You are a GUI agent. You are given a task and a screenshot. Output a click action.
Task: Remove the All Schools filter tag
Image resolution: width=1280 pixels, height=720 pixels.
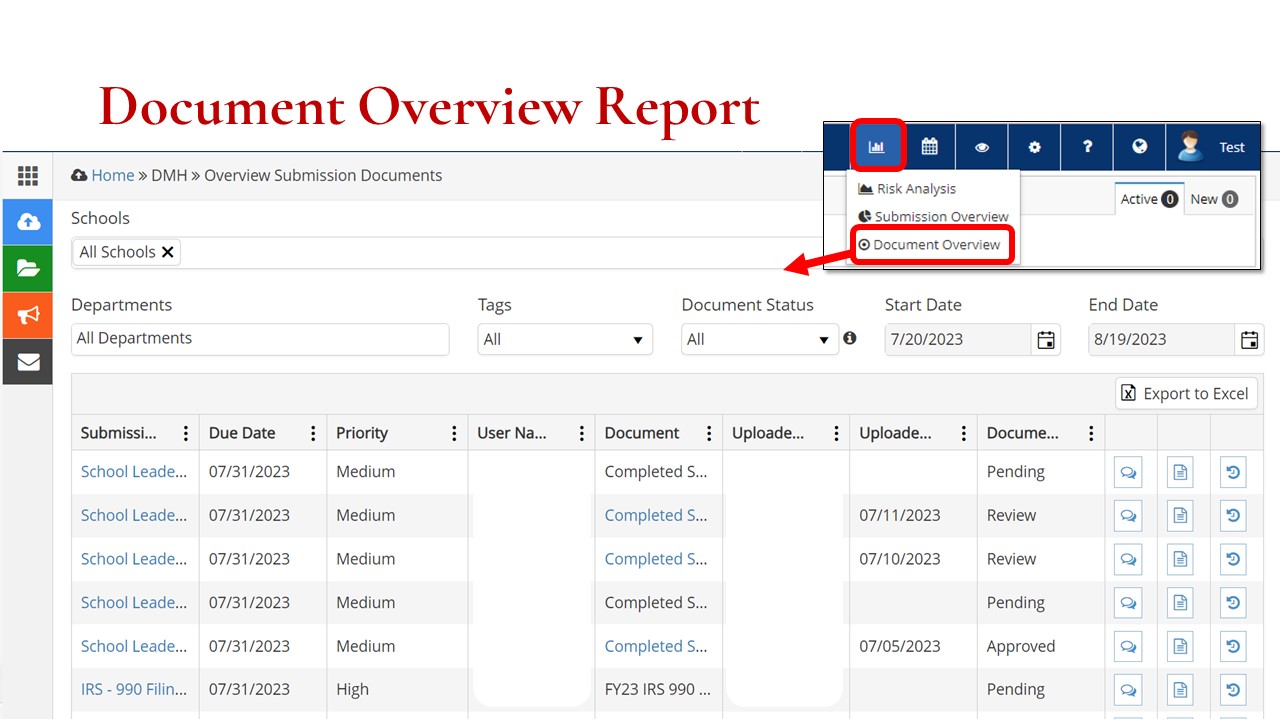[168, 252]
